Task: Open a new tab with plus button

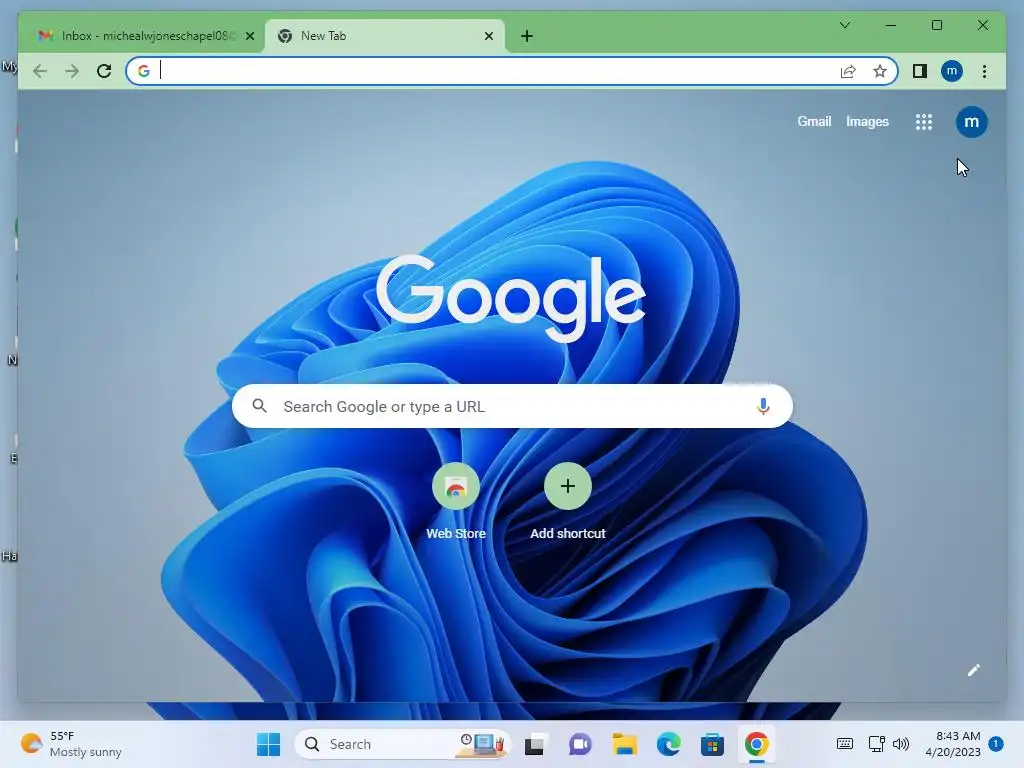Action: point(527,36)
